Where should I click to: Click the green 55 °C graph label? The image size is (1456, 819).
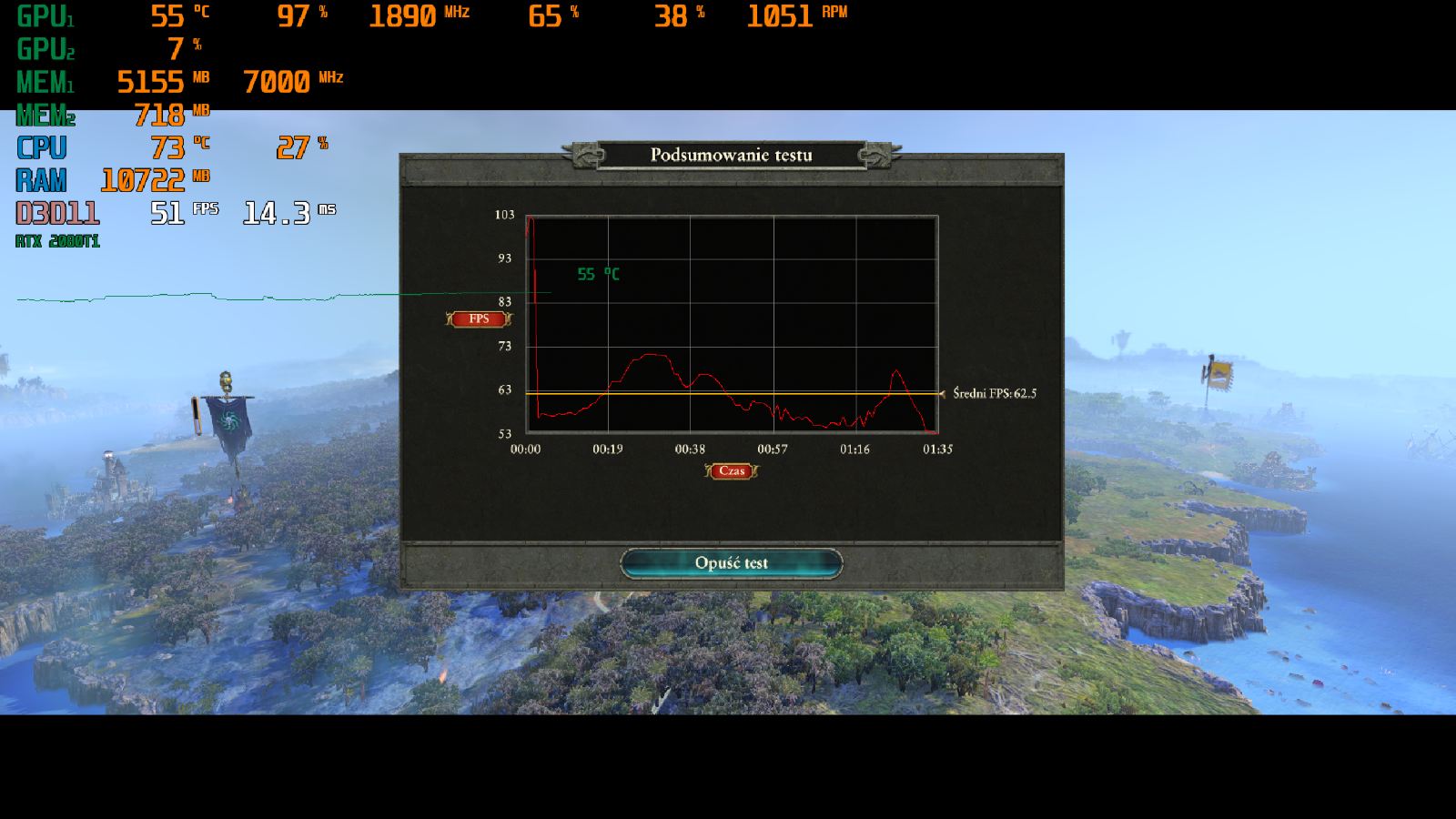(598, 274)
